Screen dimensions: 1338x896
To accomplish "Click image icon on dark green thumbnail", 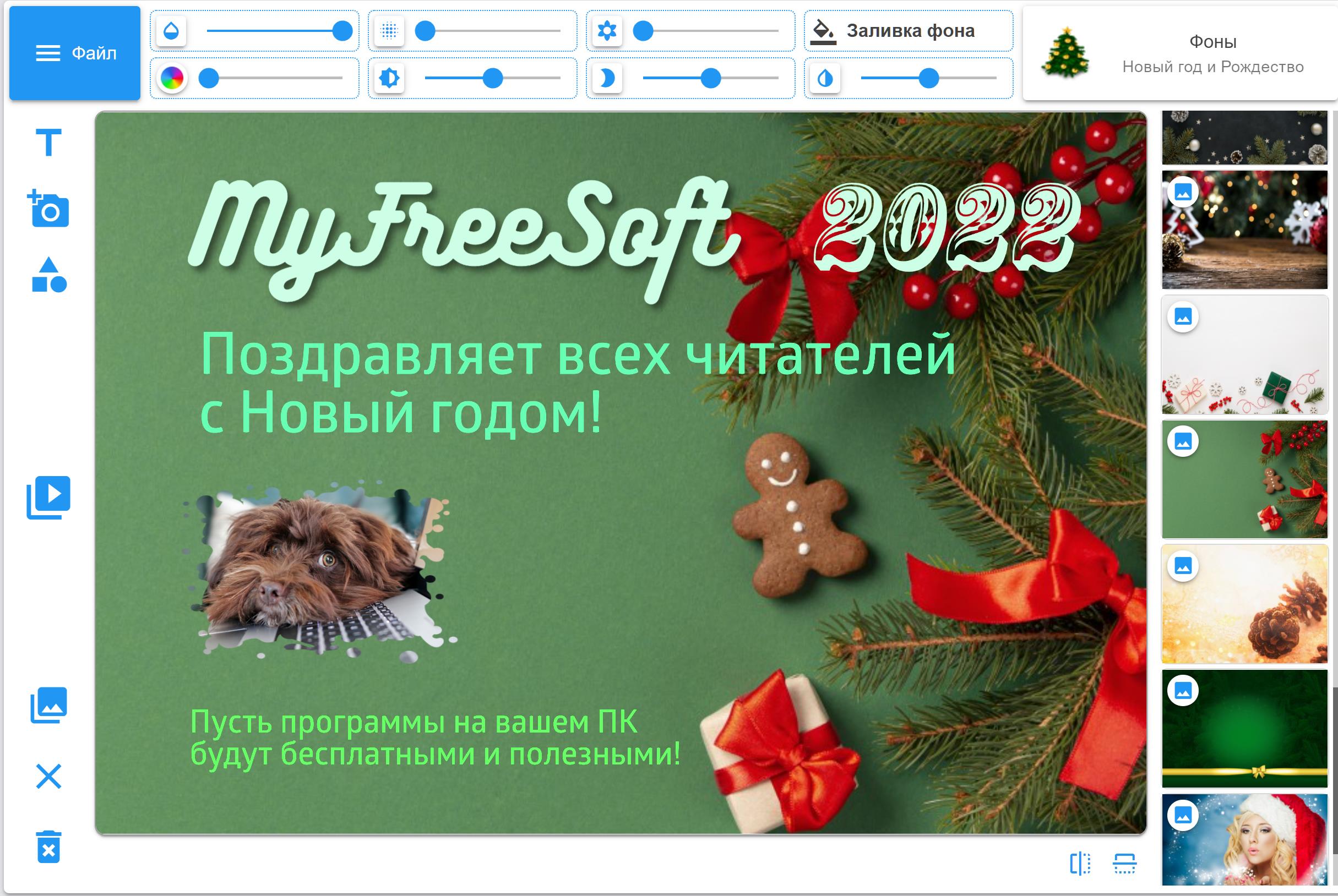I will [x=1183, y=690].
